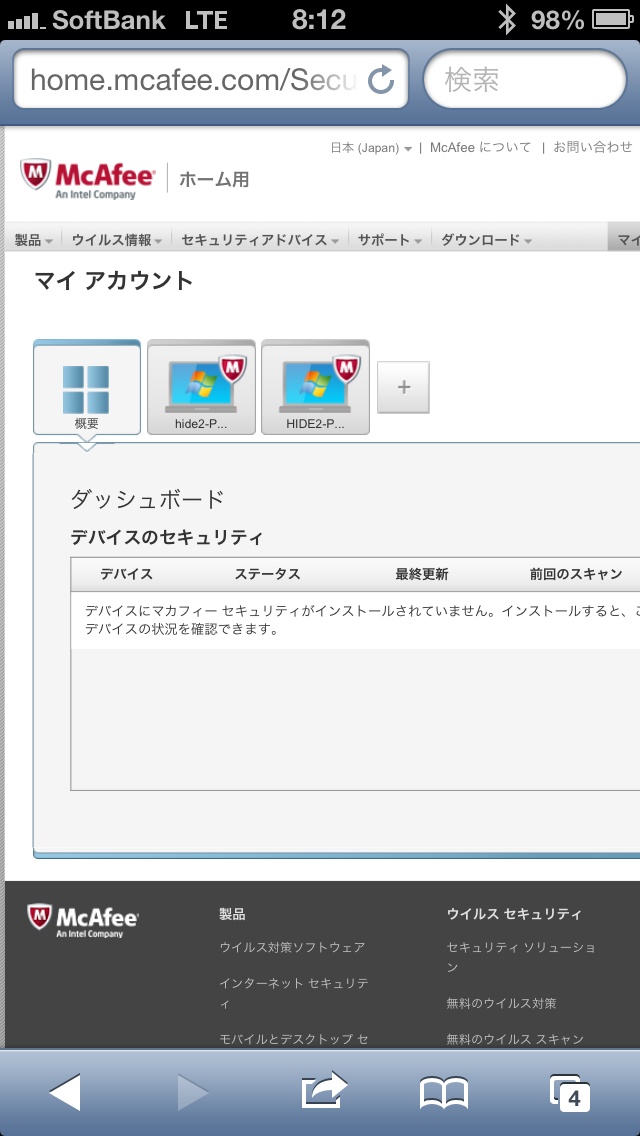Tap the battery indicator in status bar
Screen dimensions: 640x1136
tap(613, 20)
